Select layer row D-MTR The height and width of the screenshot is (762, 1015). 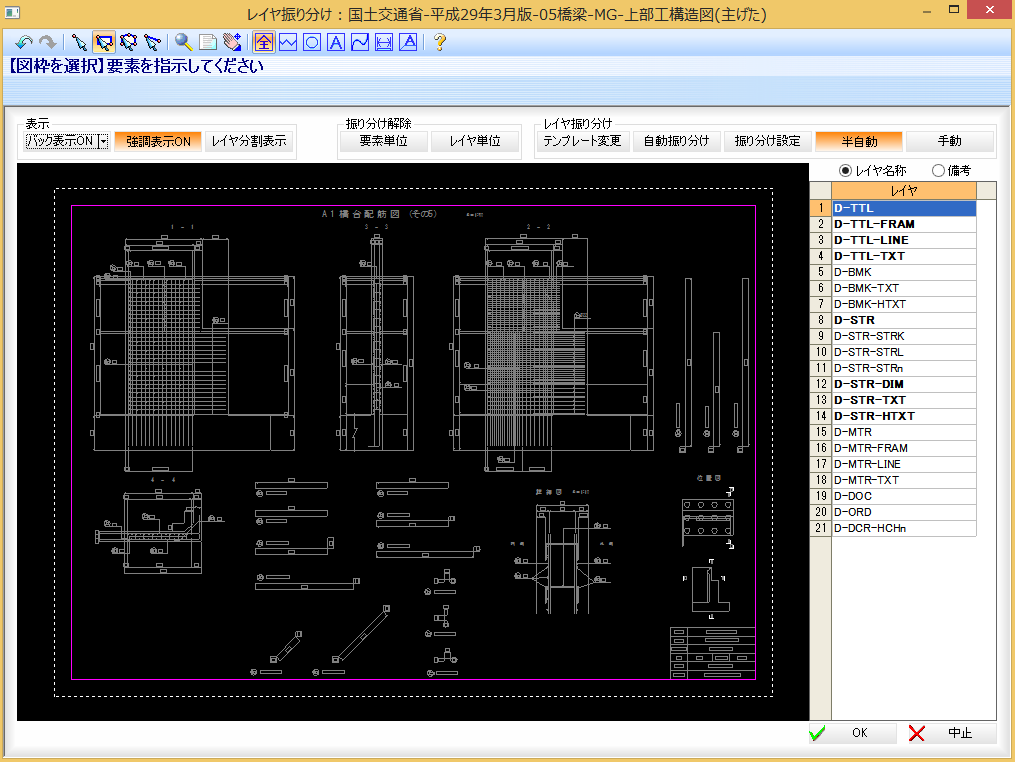tap(904, 432)
